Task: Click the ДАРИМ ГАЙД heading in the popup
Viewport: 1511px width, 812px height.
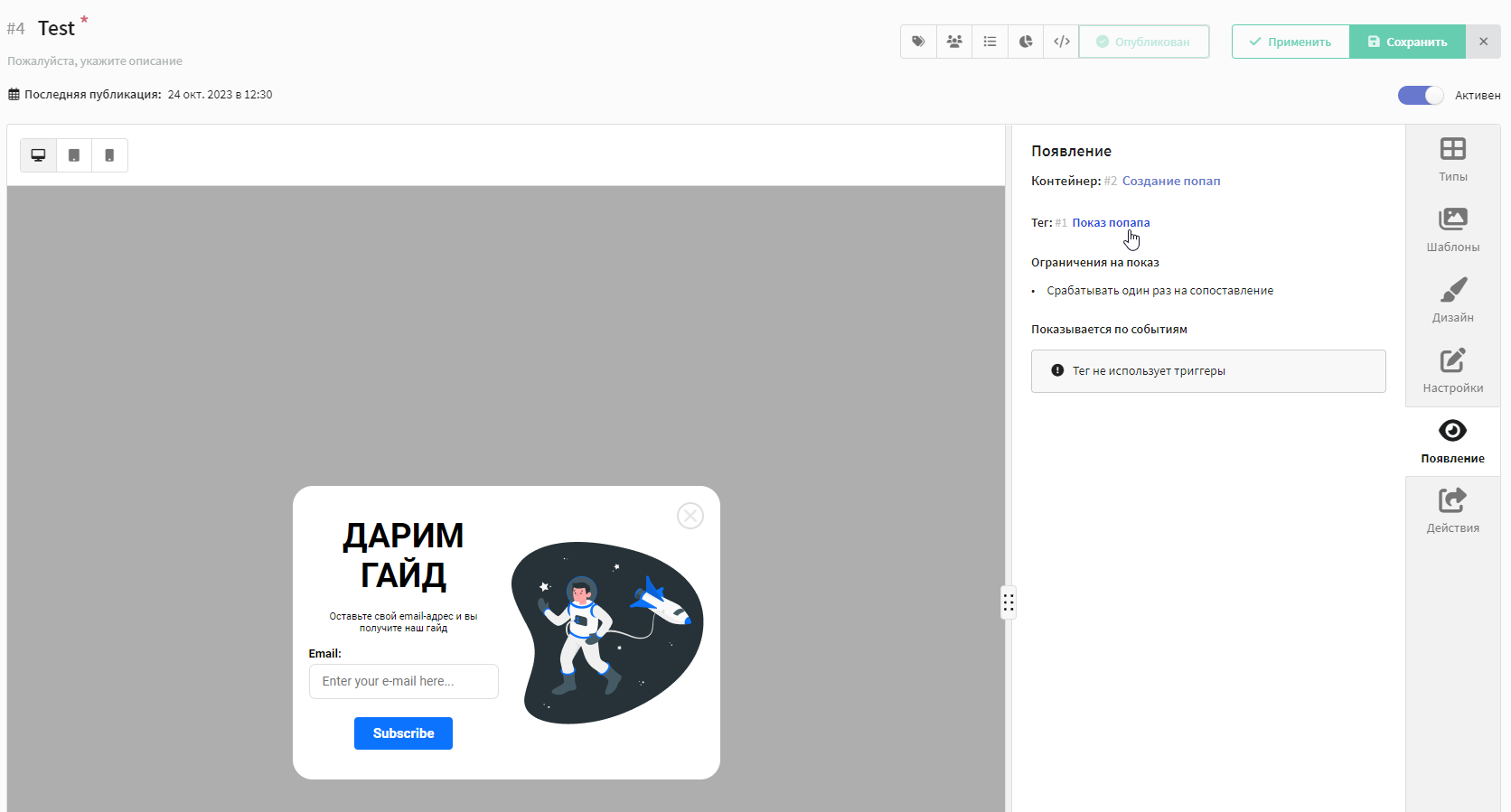Action: tap(403, 555)
